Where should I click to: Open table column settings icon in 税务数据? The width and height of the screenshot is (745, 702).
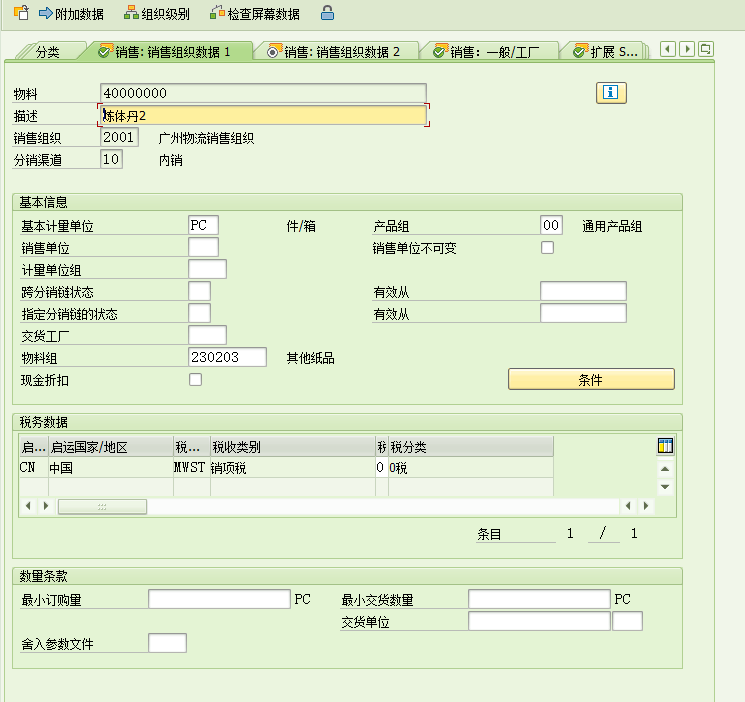(665, 446)
